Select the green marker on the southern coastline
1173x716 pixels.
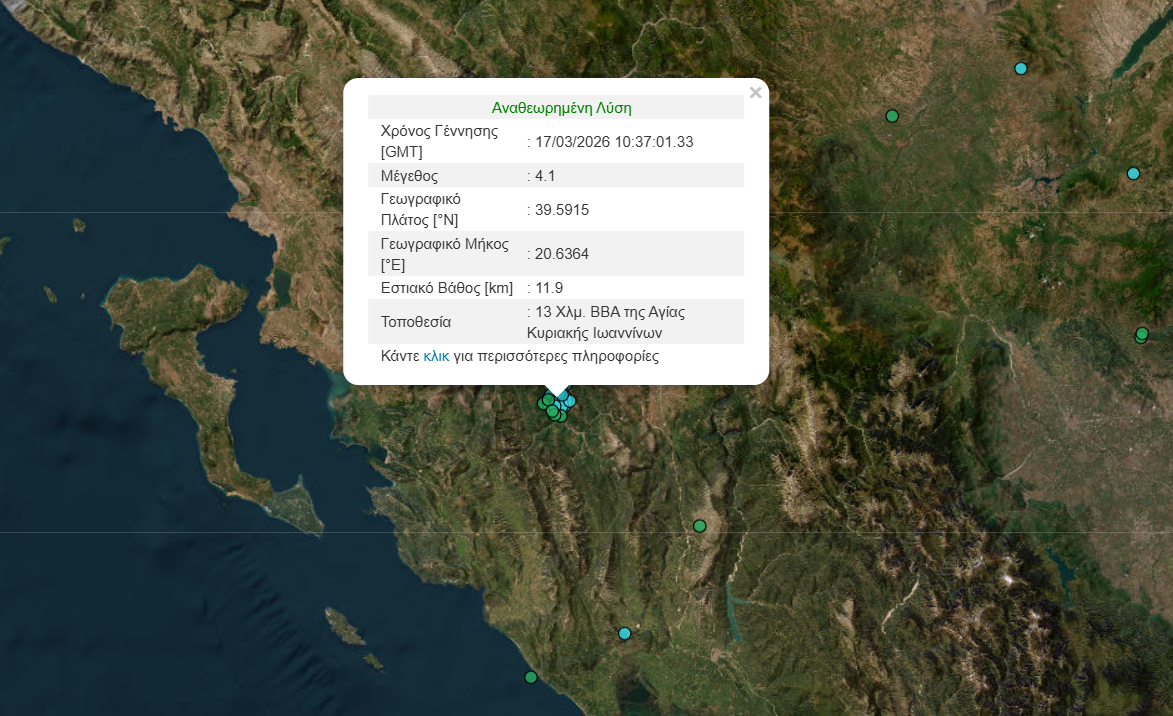click(531, 677)
